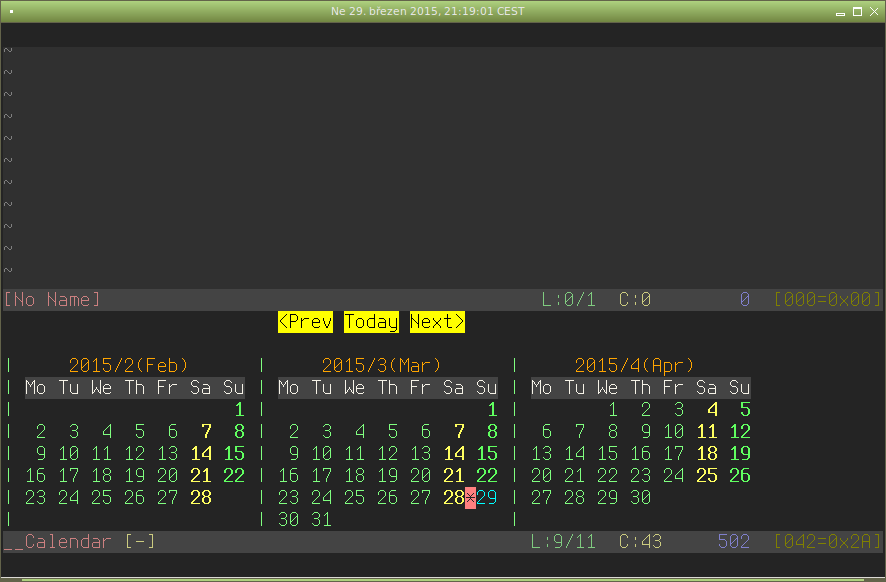886x582 pixels.
Task: Open the window menu icon top-left
Action: tap(11, 11)
